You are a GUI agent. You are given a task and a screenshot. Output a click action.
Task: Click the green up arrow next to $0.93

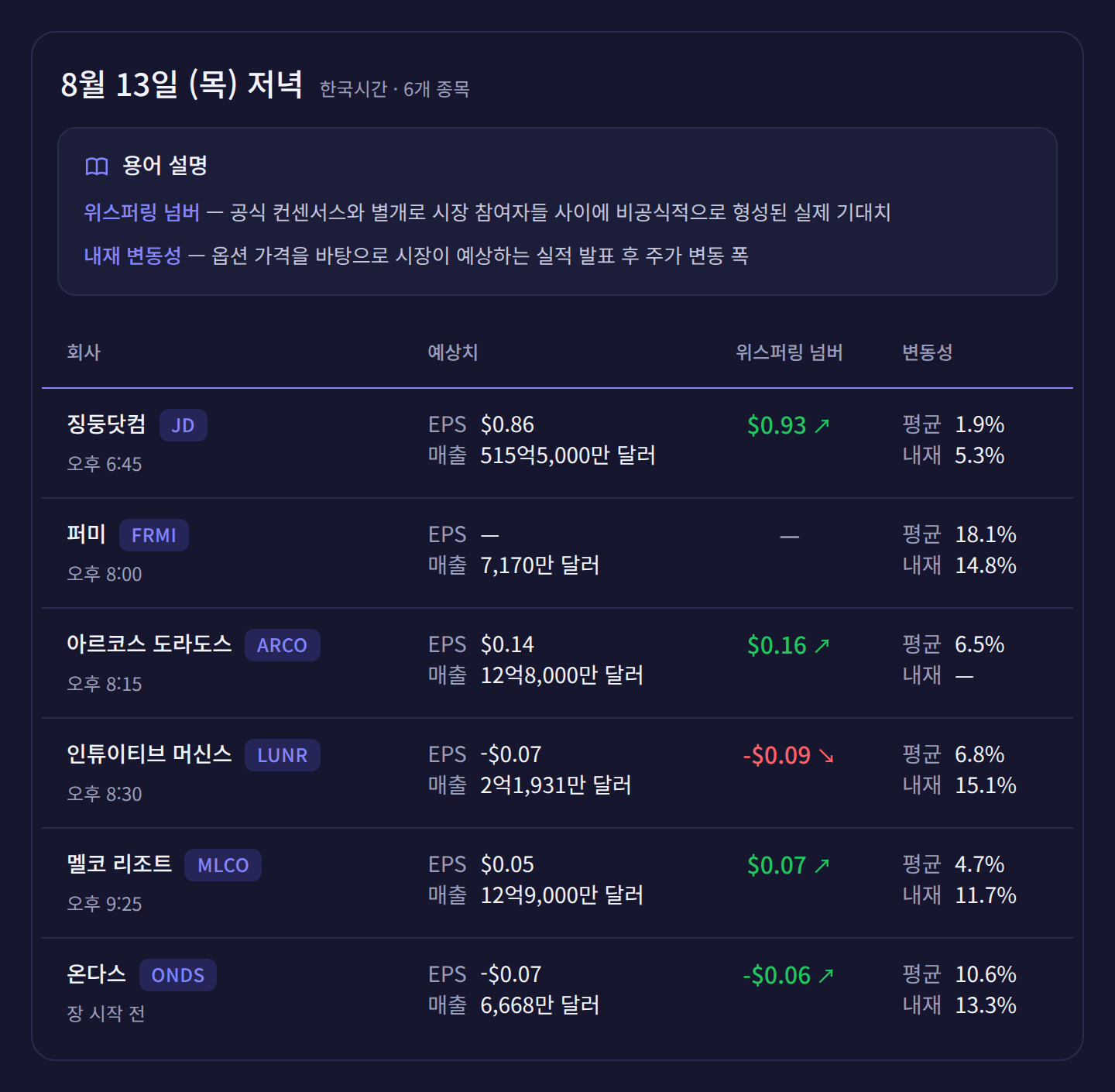click(x=822, y=425)
